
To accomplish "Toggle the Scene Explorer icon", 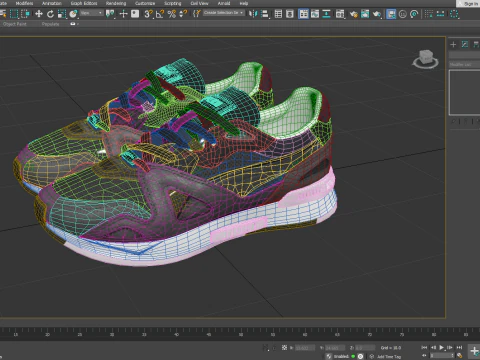I will pyautogui.click(x=278, y=14).
